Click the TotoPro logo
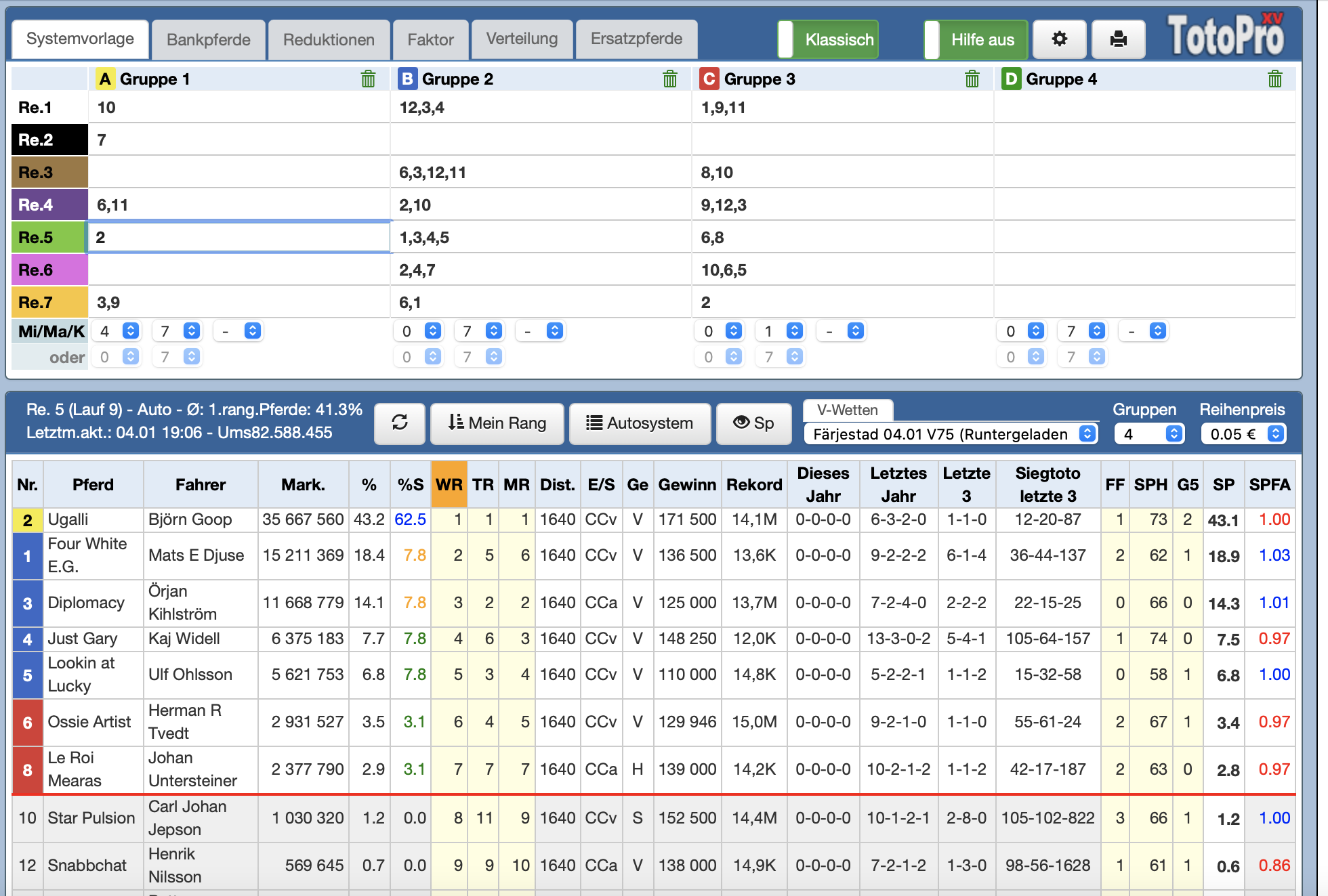This screenshot has width=1328, height=896. click(x=1226, y=34)
